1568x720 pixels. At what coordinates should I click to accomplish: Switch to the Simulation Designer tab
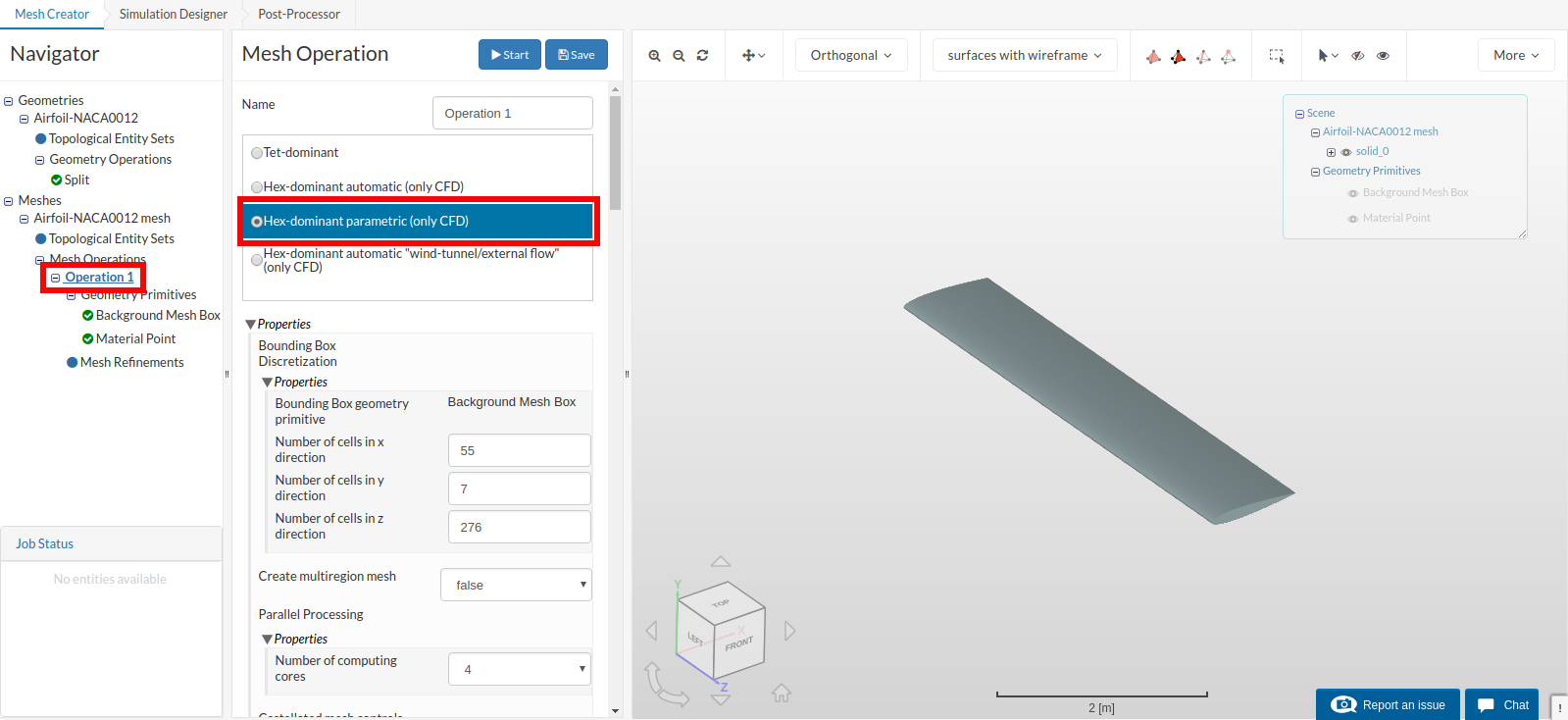point(174,14)
